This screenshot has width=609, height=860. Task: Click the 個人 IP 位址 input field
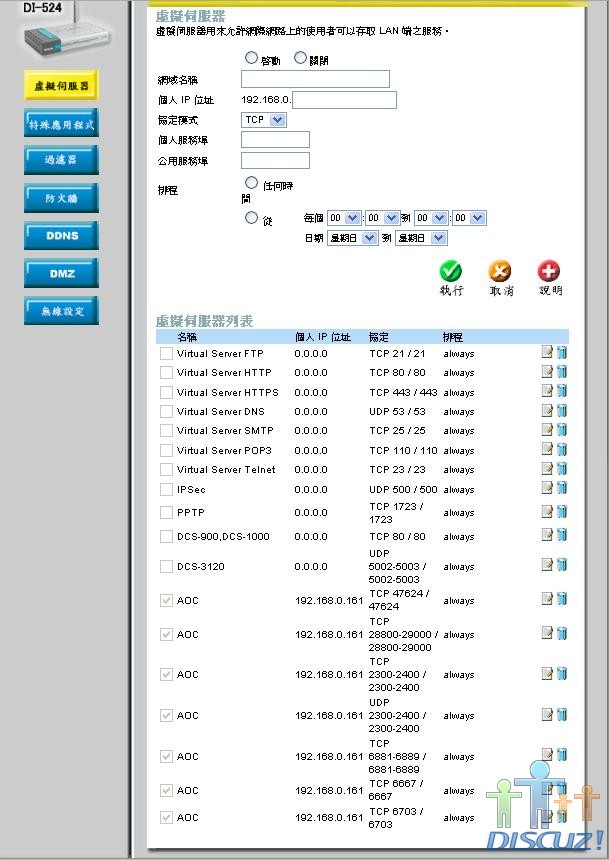[345, 100]
